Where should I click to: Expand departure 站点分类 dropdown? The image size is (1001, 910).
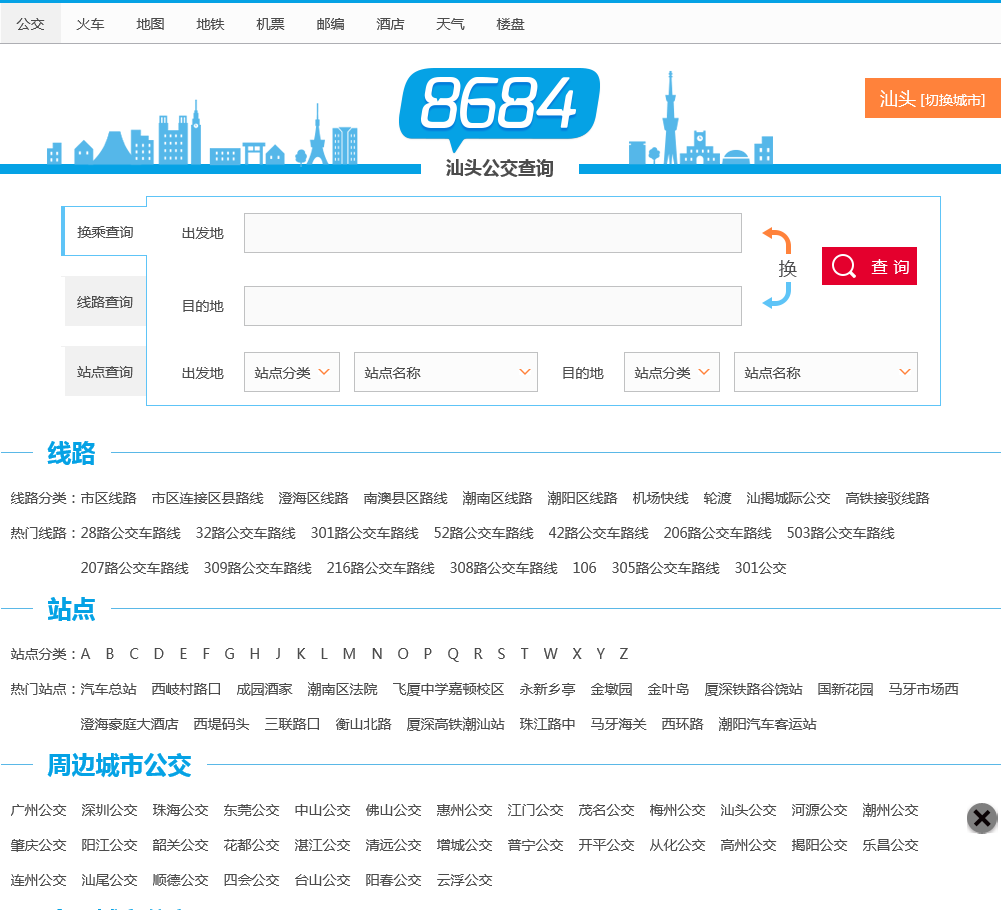point(292,372)
